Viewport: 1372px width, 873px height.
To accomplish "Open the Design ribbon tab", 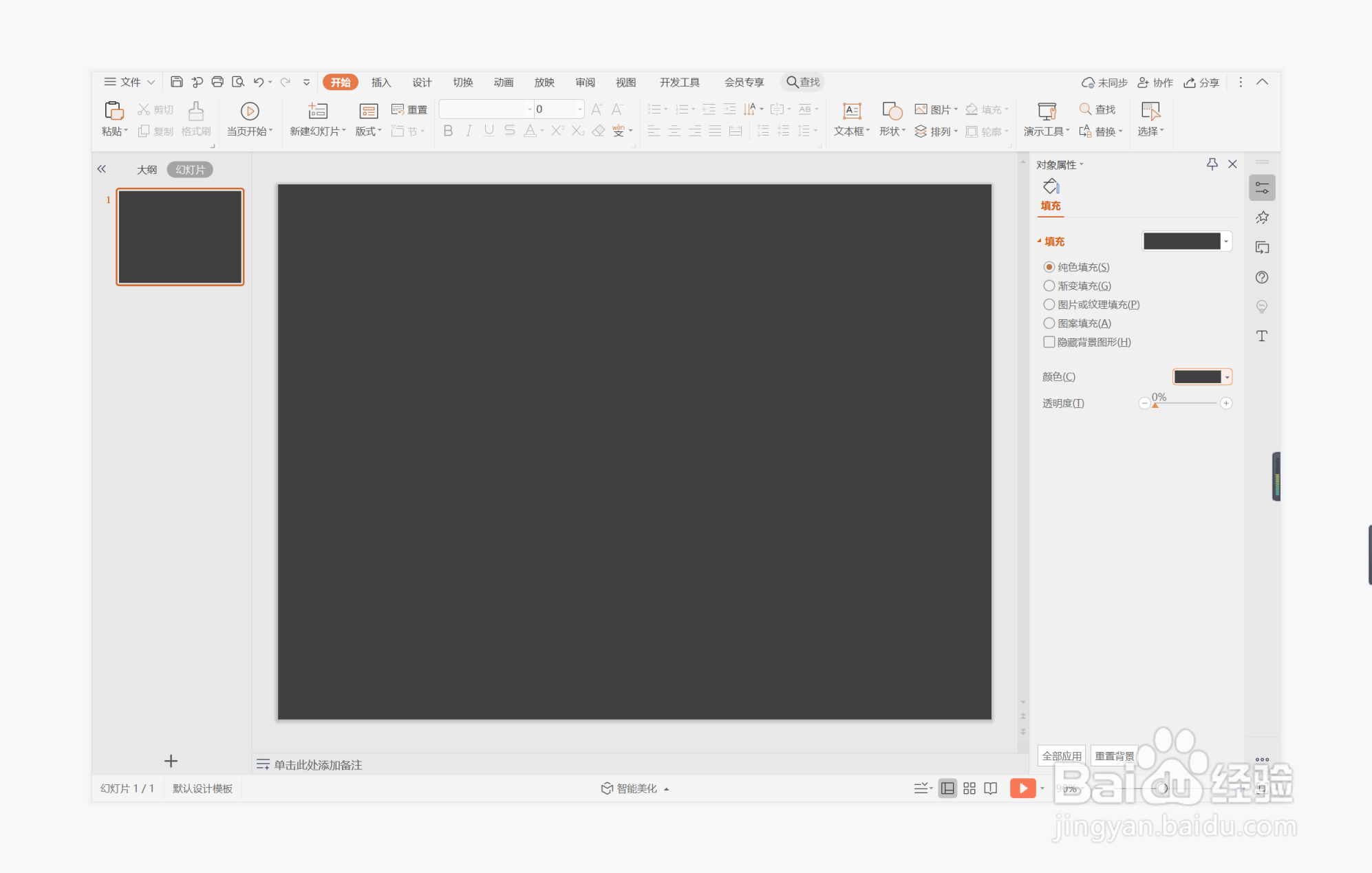I will pos(422,82).
